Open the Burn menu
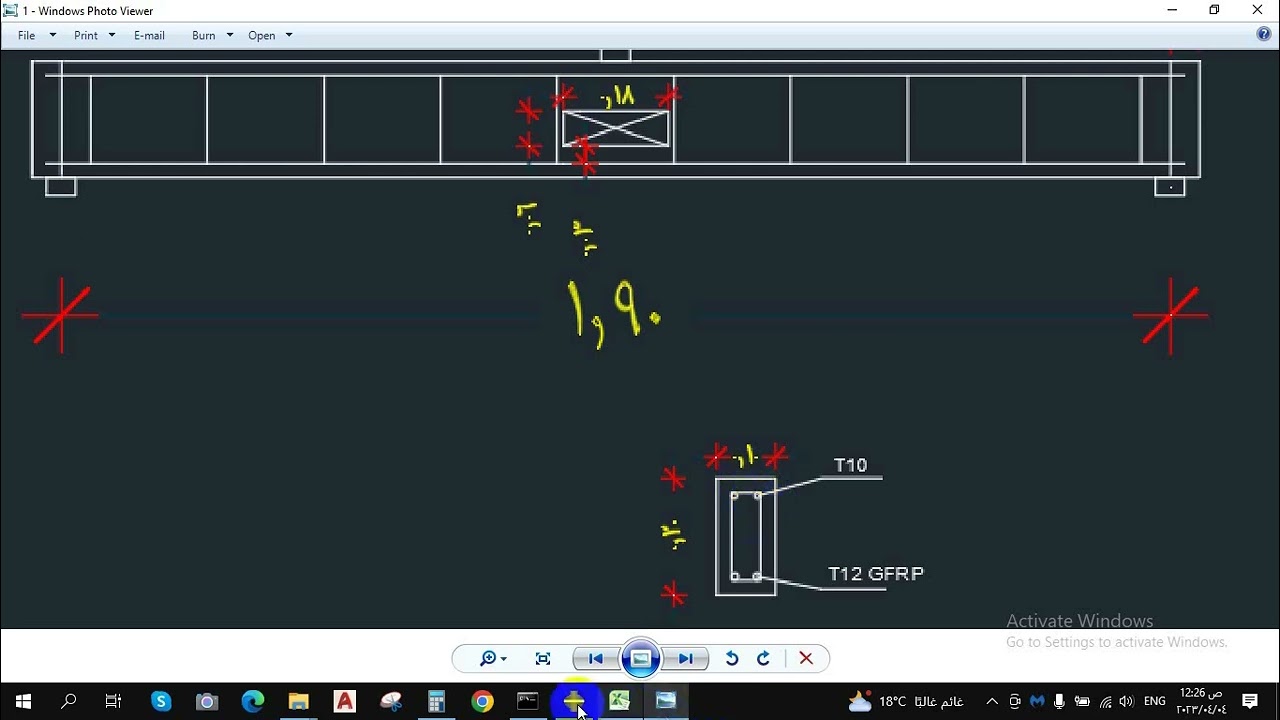Viewport: 1280px width, 720px height. tap(203, 35)
